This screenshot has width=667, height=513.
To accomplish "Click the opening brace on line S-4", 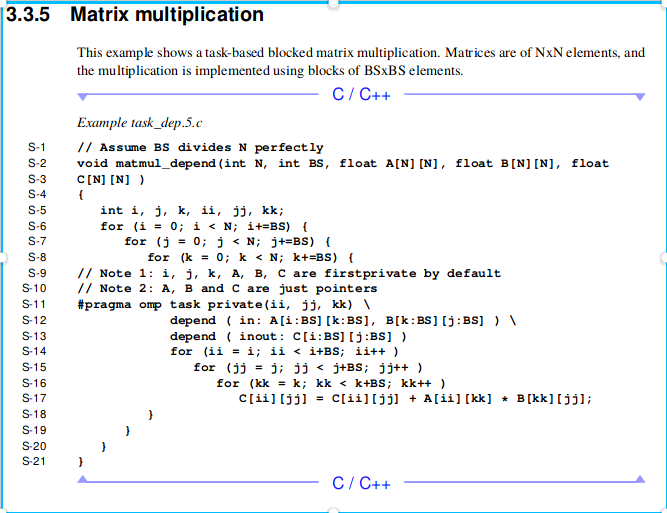I will click(80, 195).
